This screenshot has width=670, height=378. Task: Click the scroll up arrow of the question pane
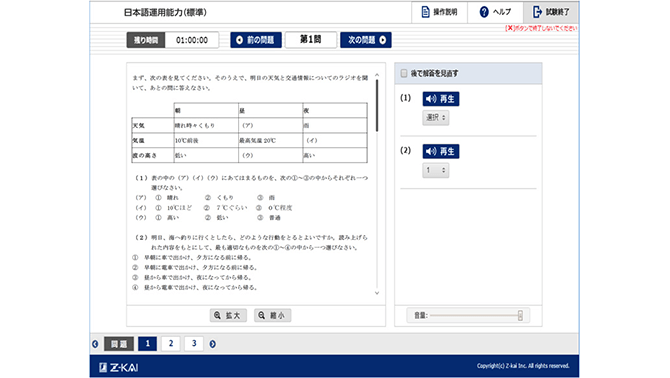click(x=377, y=75)
